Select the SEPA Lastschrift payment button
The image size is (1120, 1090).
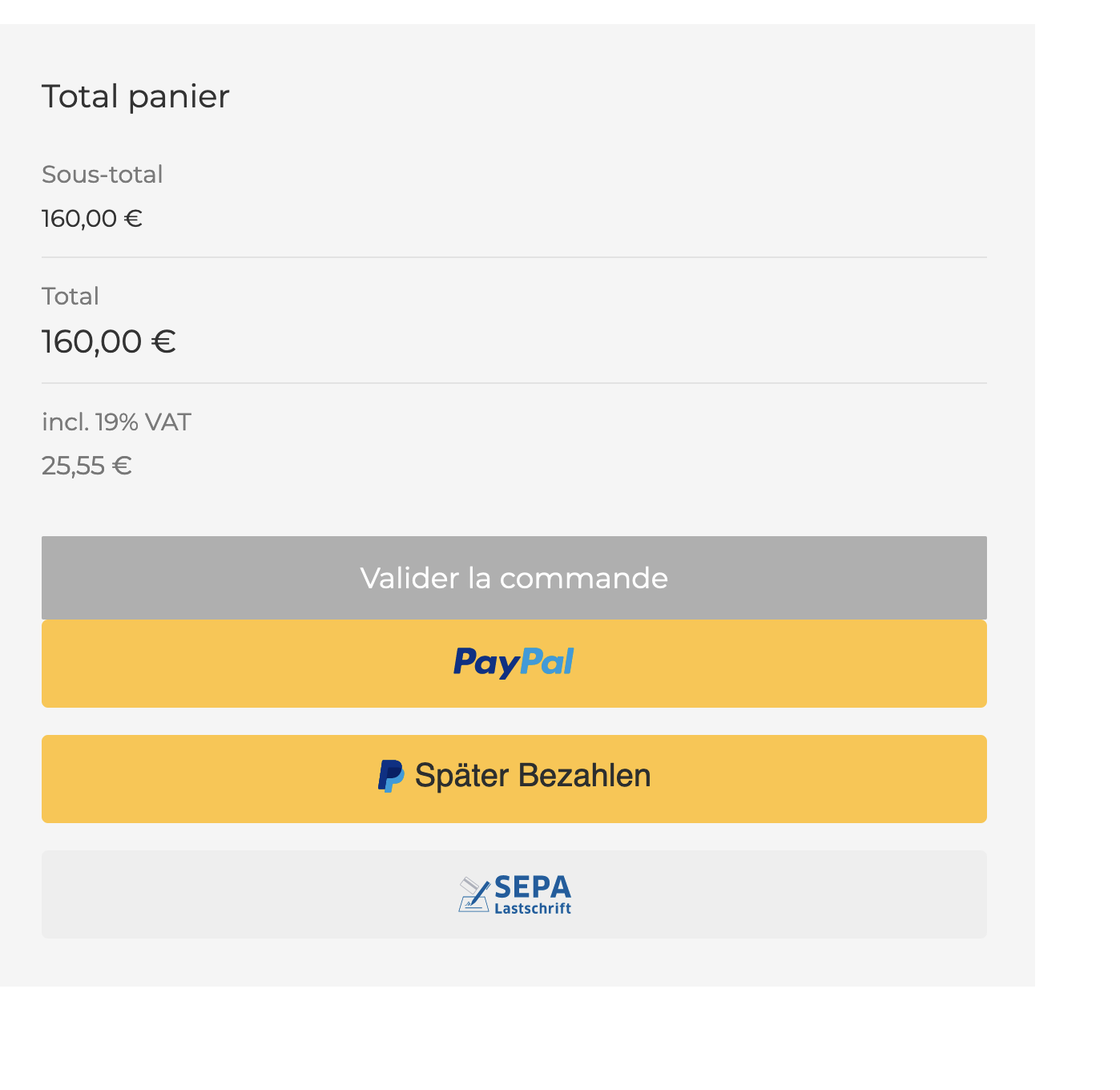[x=514, y=894]
